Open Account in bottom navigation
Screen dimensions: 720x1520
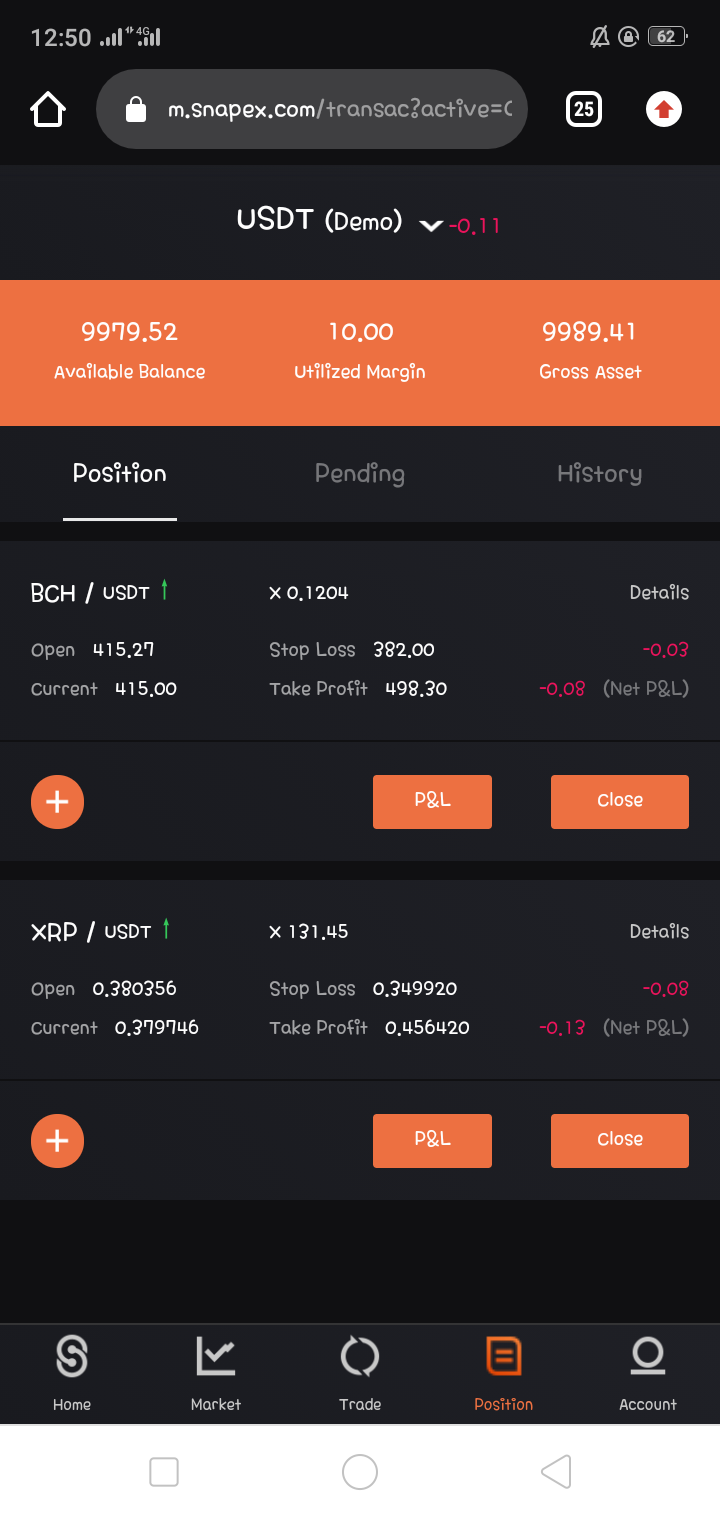pyautogui.click(x=648, y=1373)
